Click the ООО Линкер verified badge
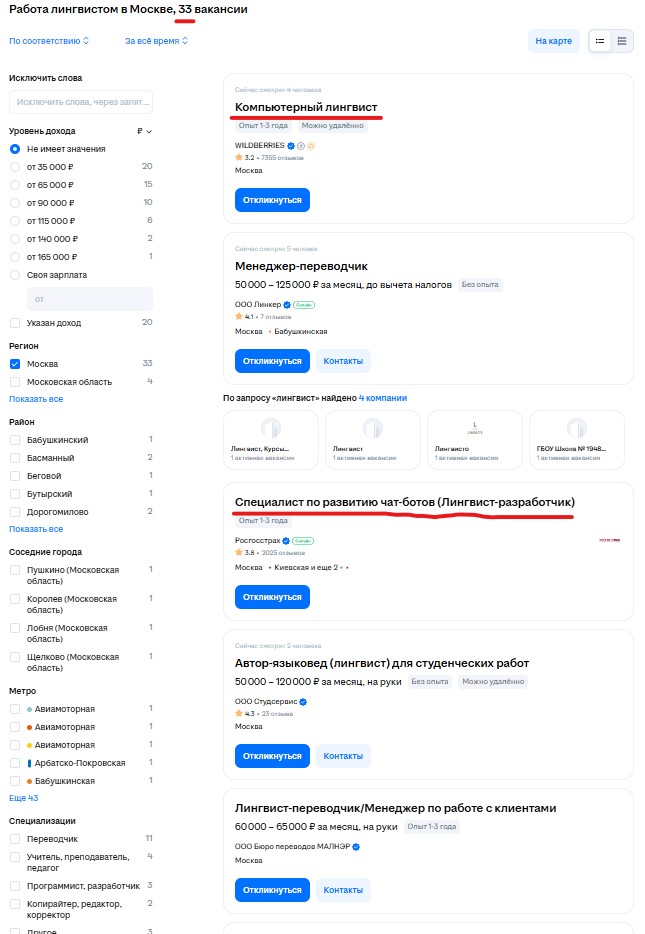The height and width of the screenshot is (934, 645). pos(287,304)
